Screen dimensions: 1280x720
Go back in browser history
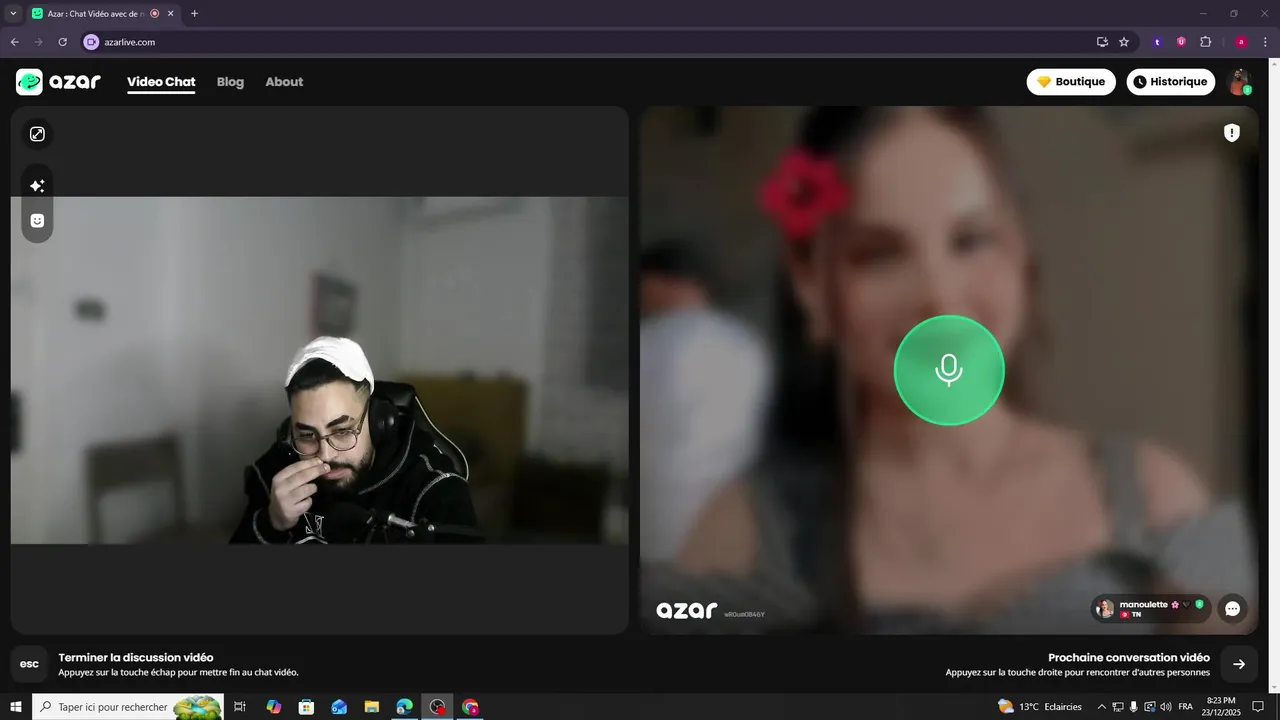click(x=15, y=42)
